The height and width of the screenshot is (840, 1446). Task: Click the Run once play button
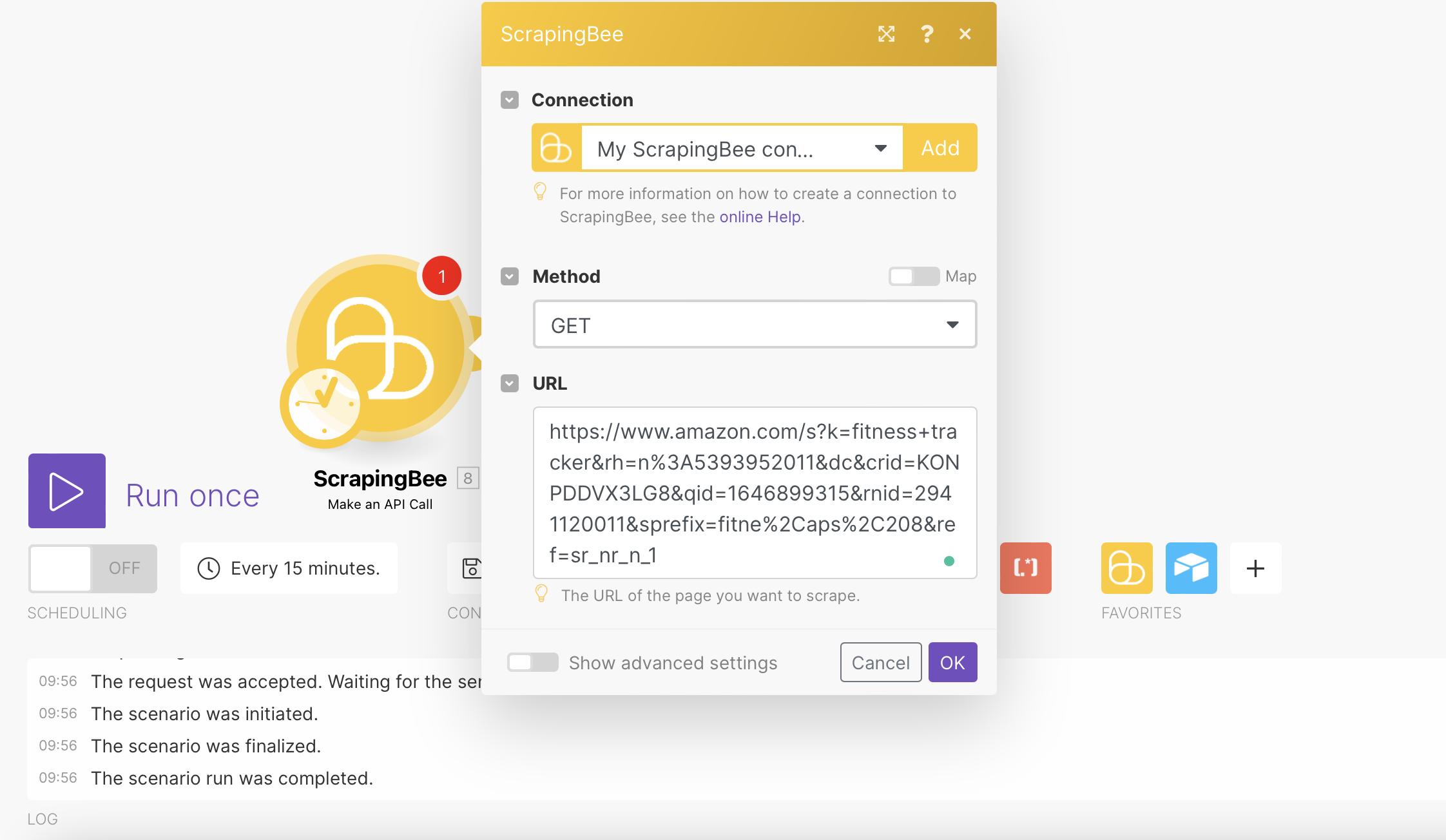click(66, 491)
